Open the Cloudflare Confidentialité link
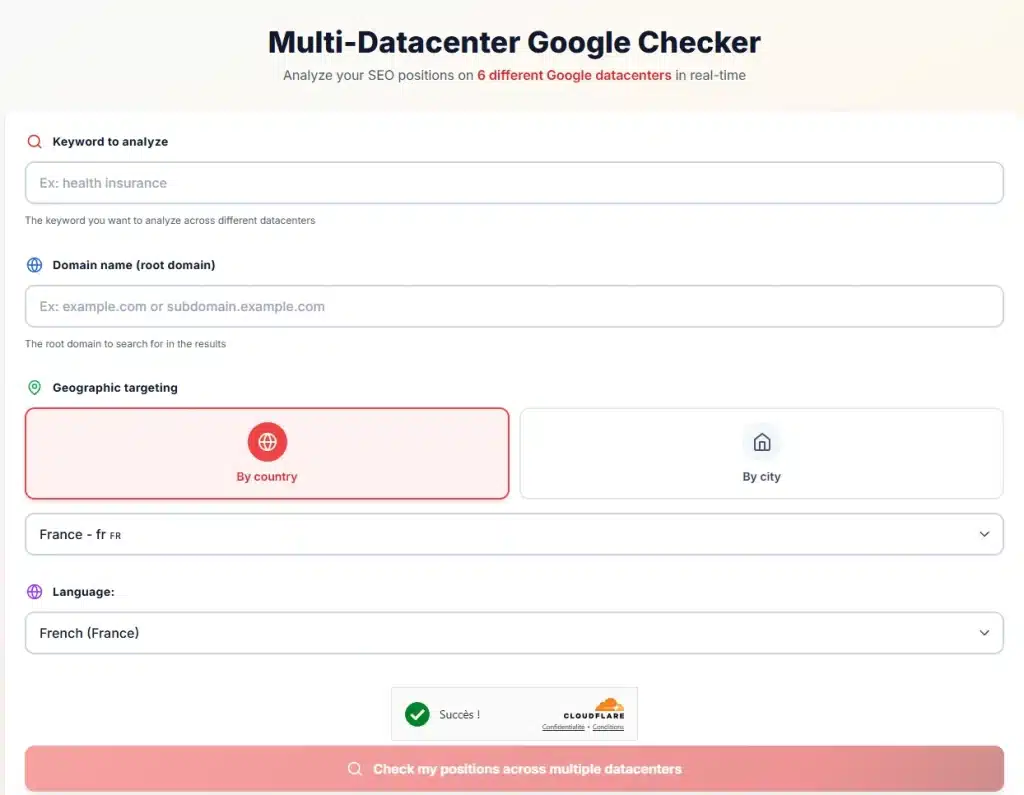The height and width of the screenshot is (795, 1024). [563, 727]
